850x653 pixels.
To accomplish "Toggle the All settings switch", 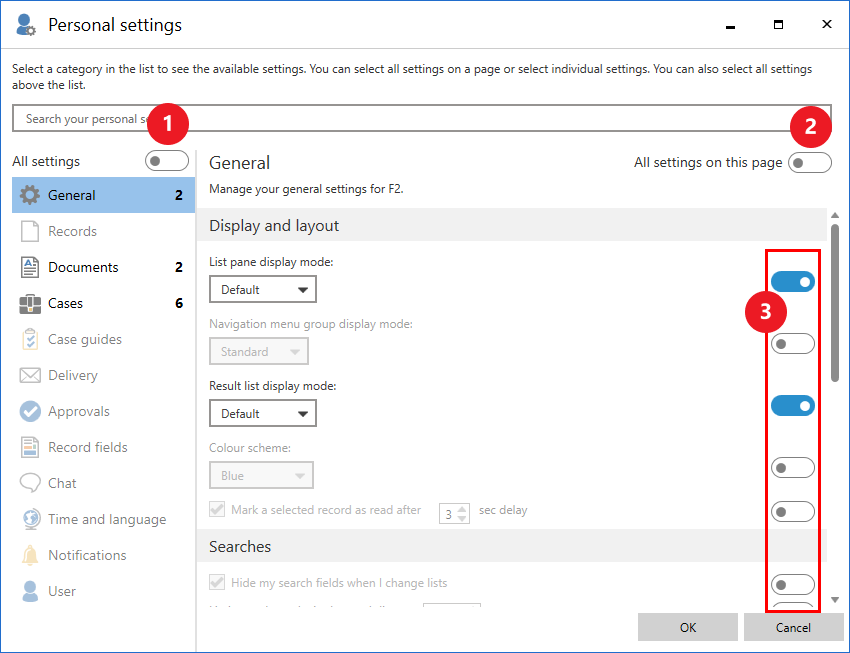I will pos(166,161).
